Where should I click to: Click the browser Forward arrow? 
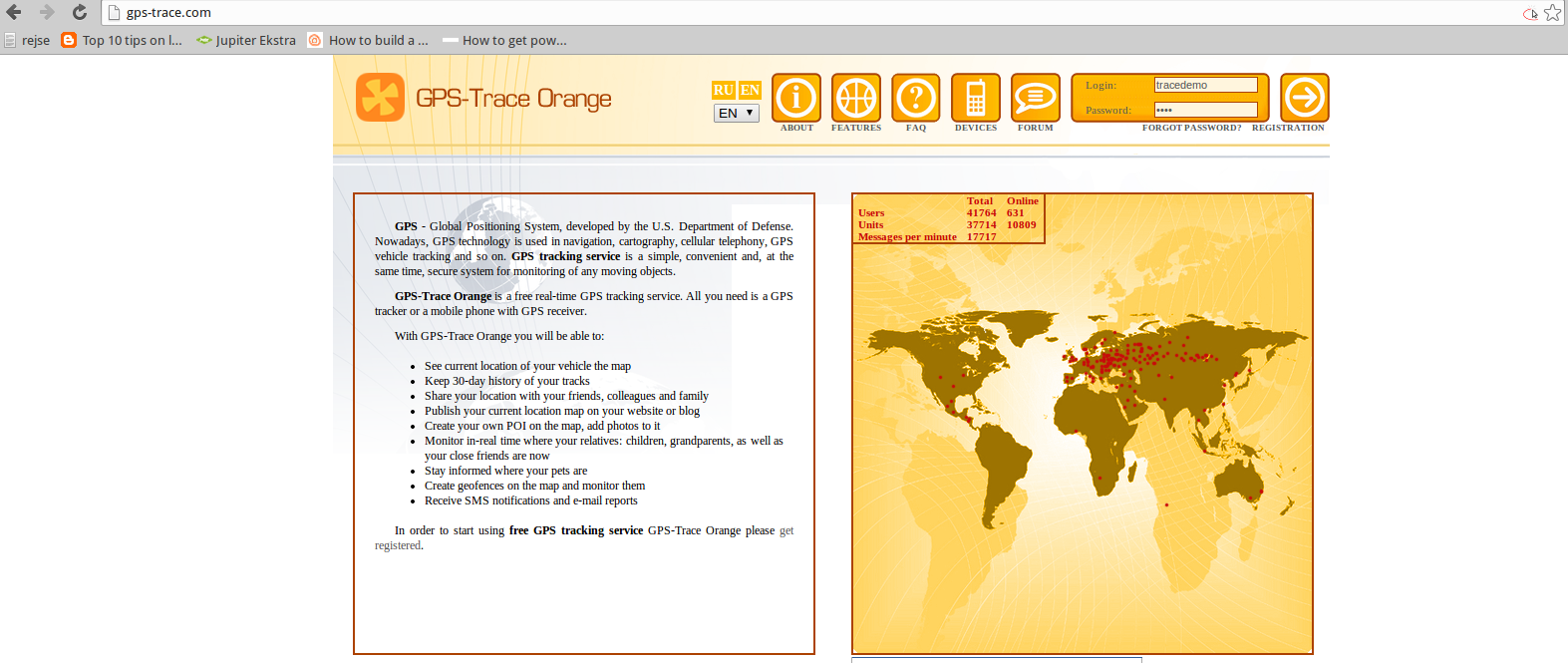[x=47, y=12]
